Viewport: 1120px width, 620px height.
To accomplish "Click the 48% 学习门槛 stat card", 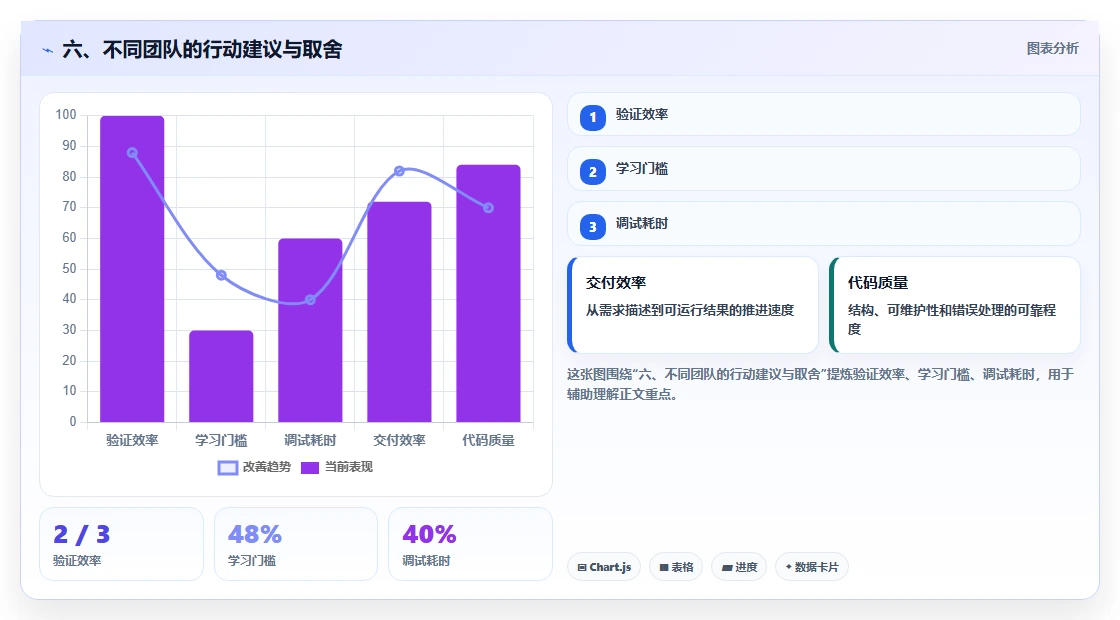I will 296,544.
